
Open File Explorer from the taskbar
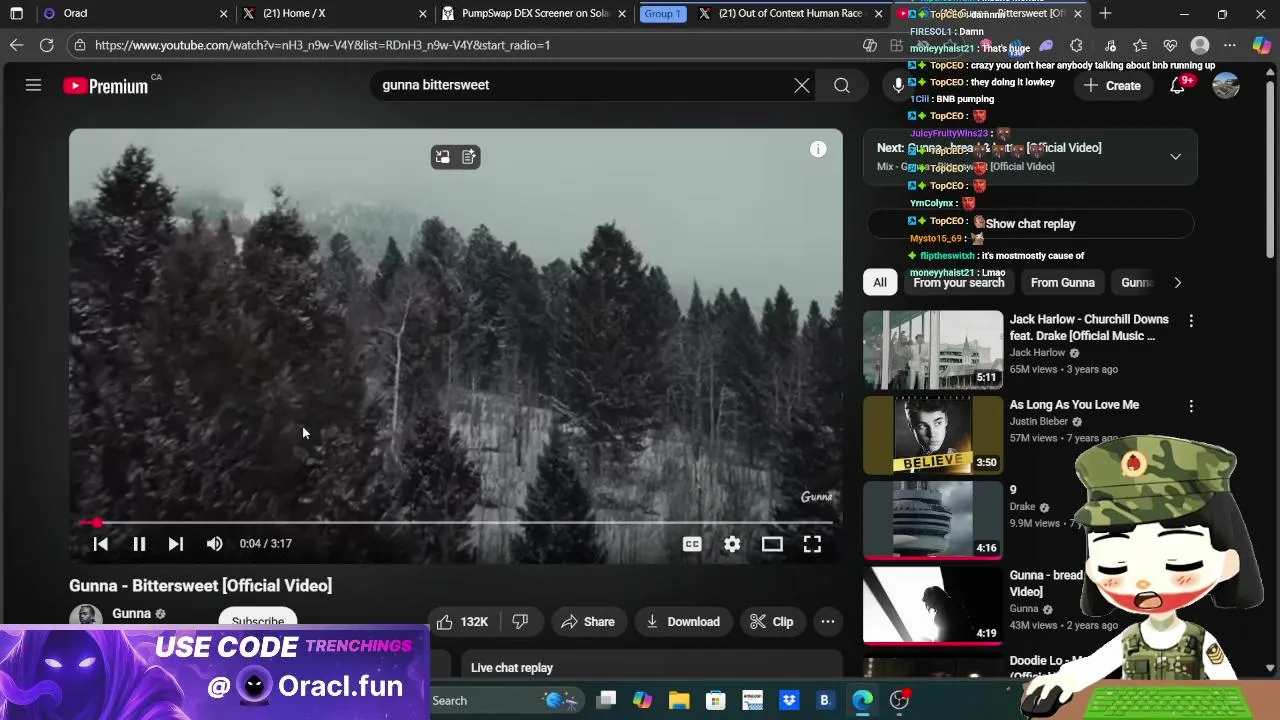[679, 701]
